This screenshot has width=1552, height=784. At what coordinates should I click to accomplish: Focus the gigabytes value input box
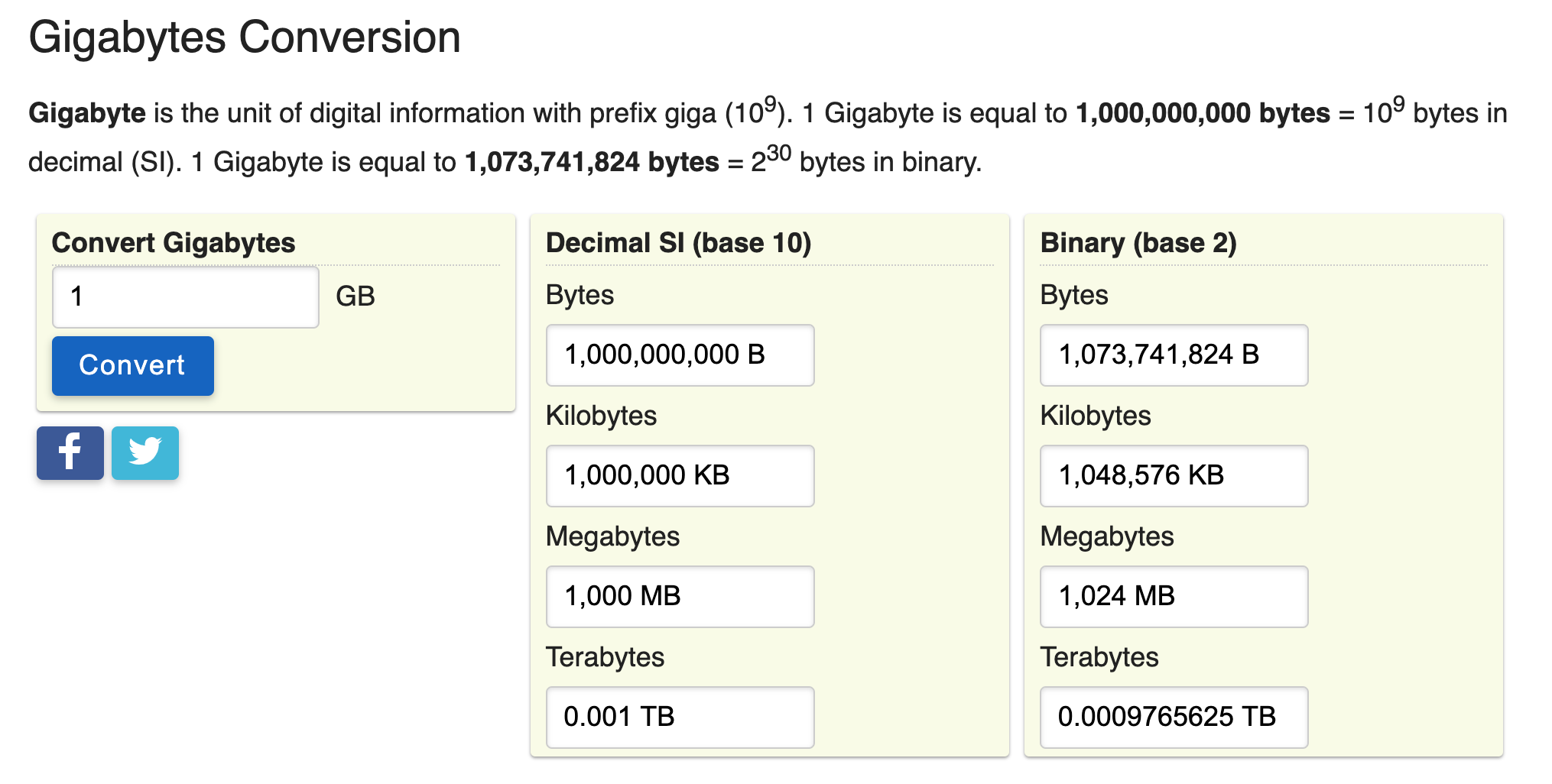click(x=185, y=296)
